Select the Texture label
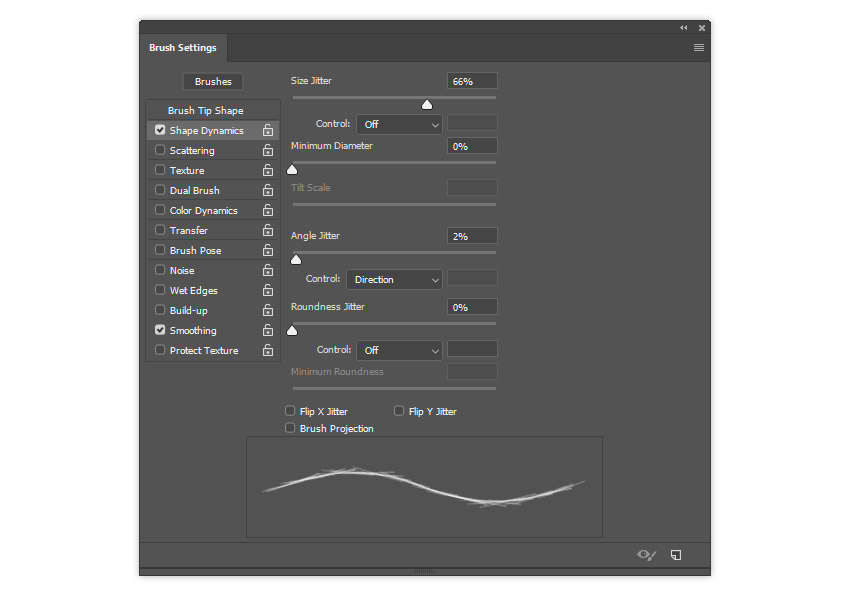The image size is (850, 596). (x=187, y=171)
